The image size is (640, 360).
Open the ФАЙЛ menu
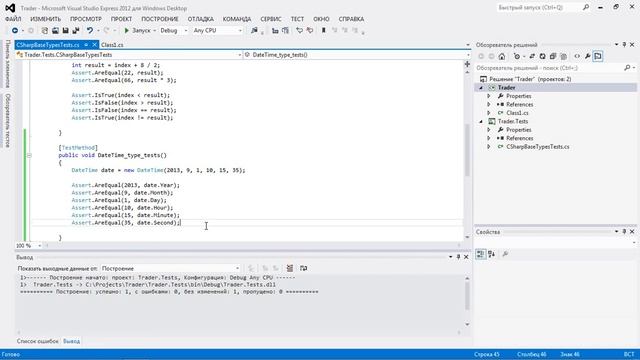pos(13,19)
